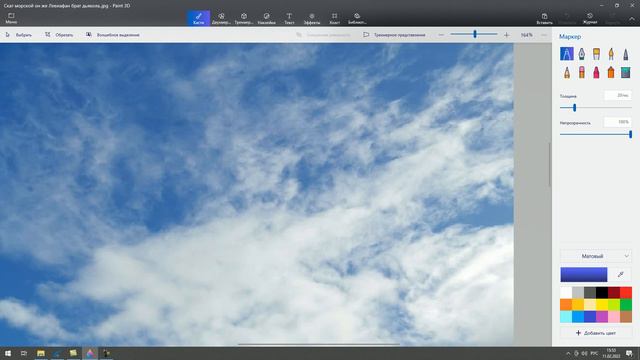This screenshot has width=640, height=360.
Task: Open File Explorer from the taskbar
Action: [x=40, y=353]
